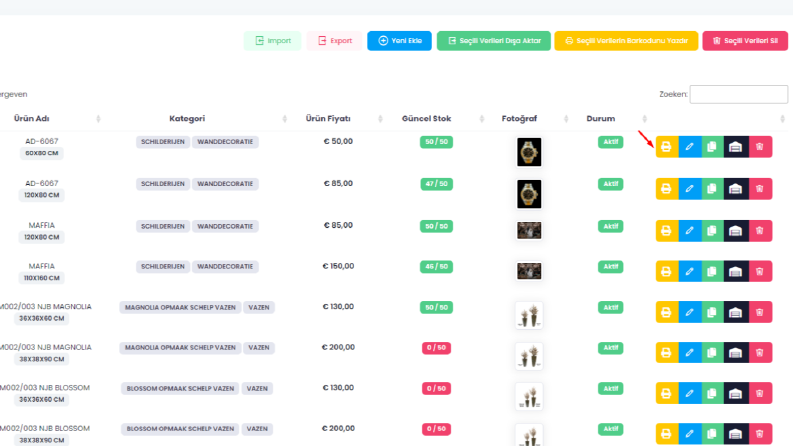Duplicate the AD-6067 120X80 CM product
793x446 pixels.
click(712, 189)
